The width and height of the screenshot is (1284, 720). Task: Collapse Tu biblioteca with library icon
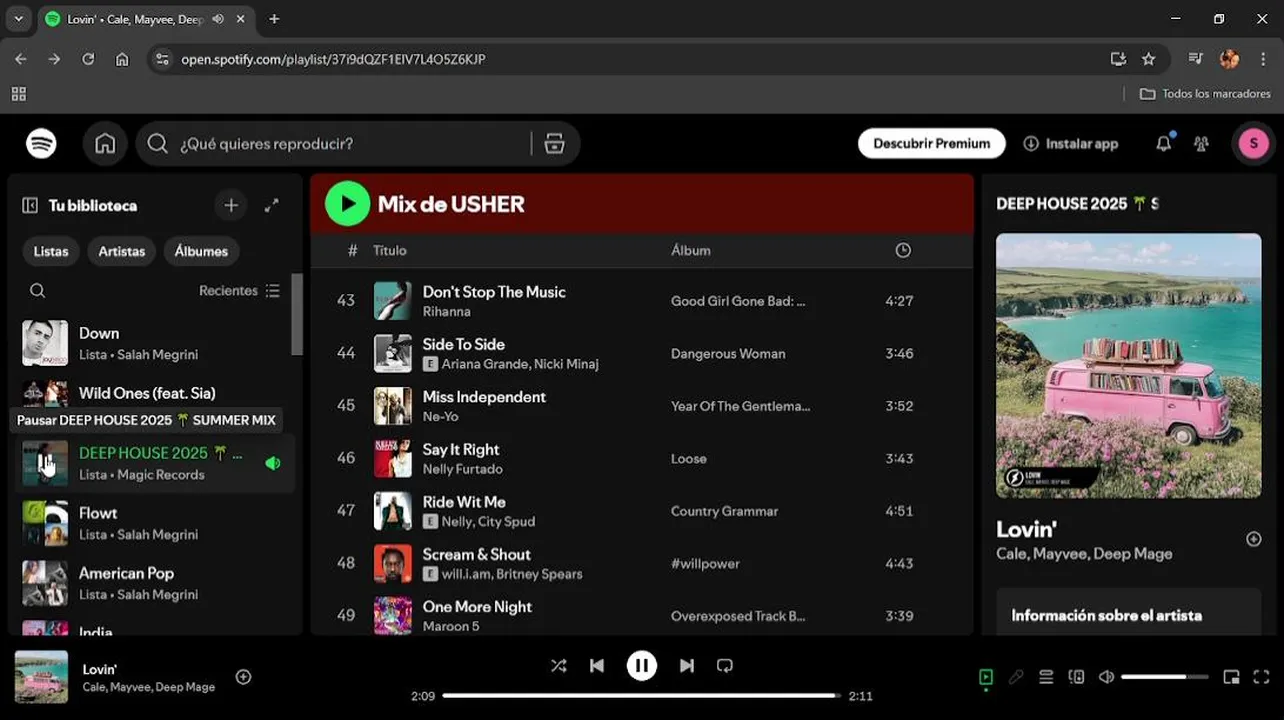(30, 205)
